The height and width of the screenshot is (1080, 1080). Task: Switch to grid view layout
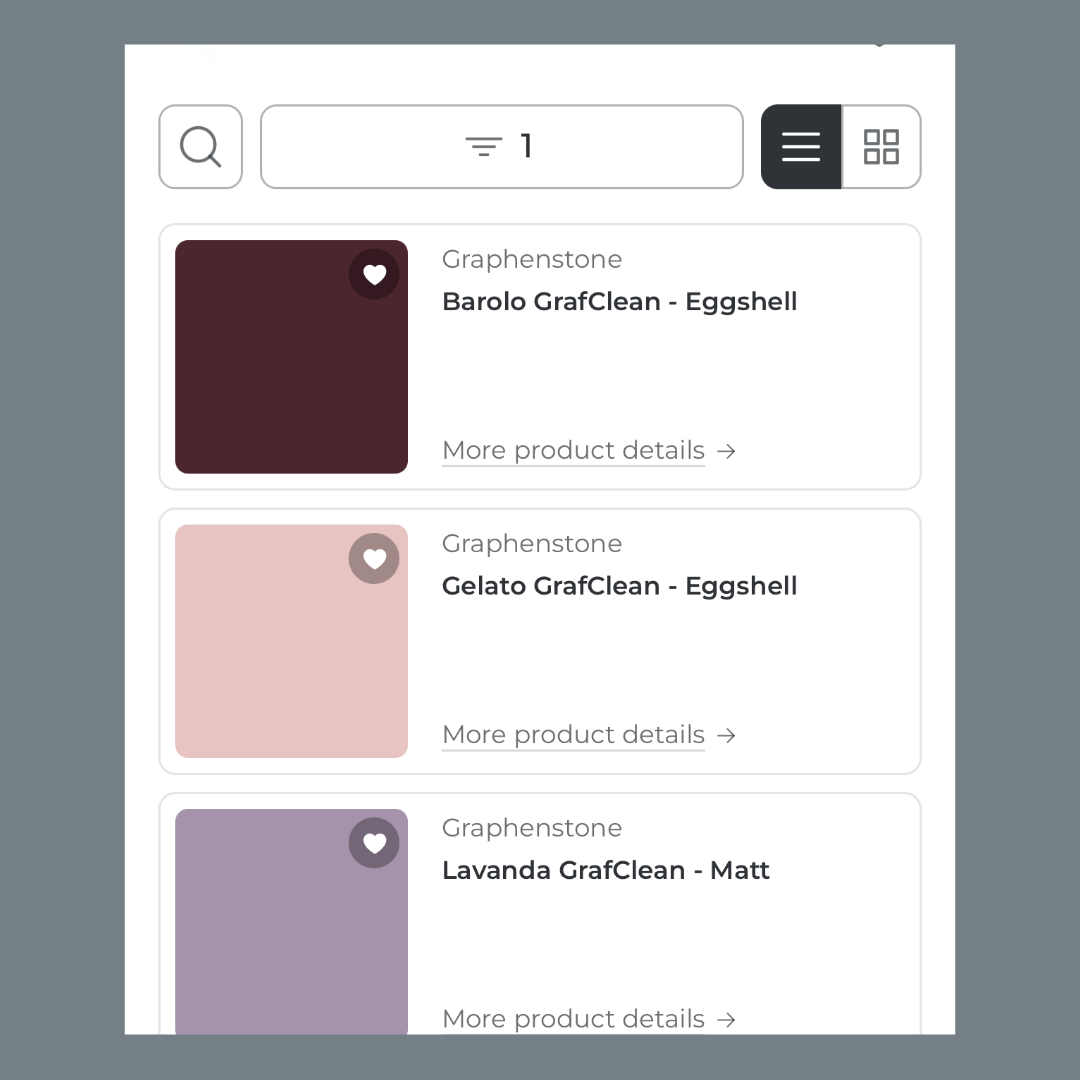[881, 147]
